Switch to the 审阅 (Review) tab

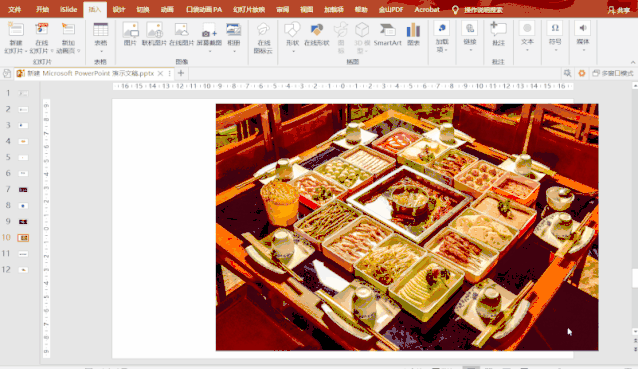tap(282, 9)
